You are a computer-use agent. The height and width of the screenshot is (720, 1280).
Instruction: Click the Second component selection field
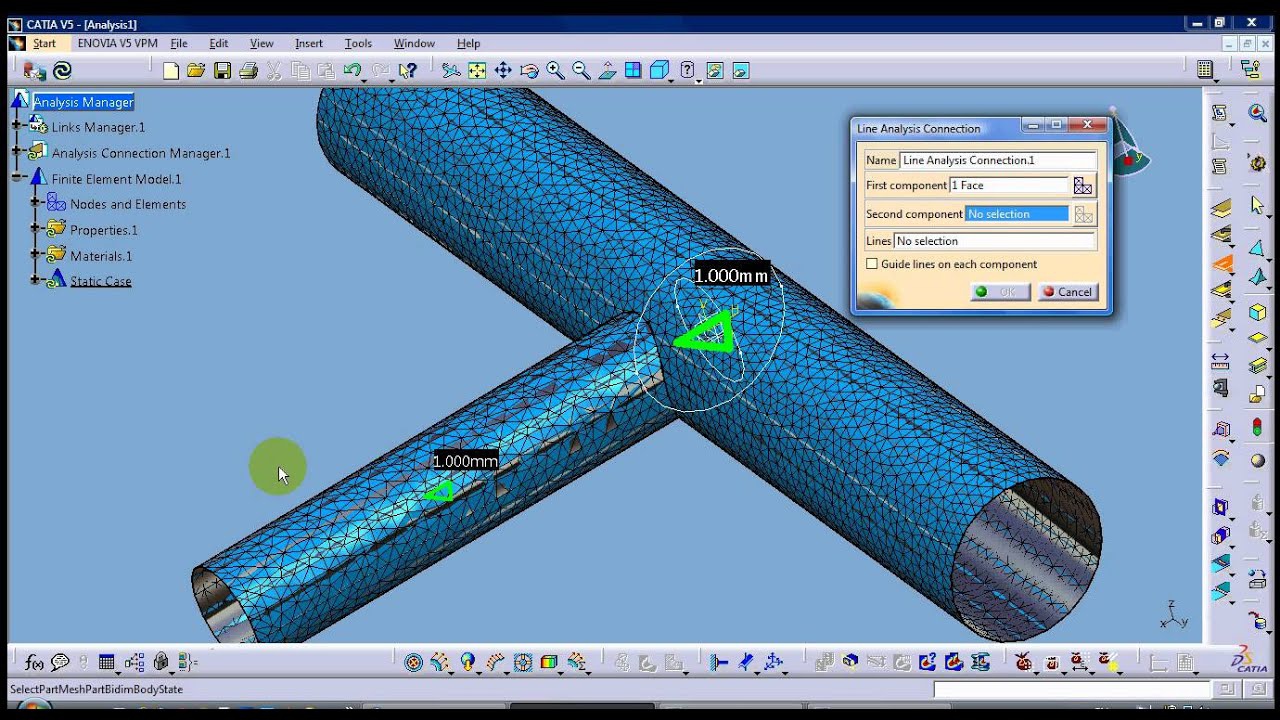click(1016, 214)
